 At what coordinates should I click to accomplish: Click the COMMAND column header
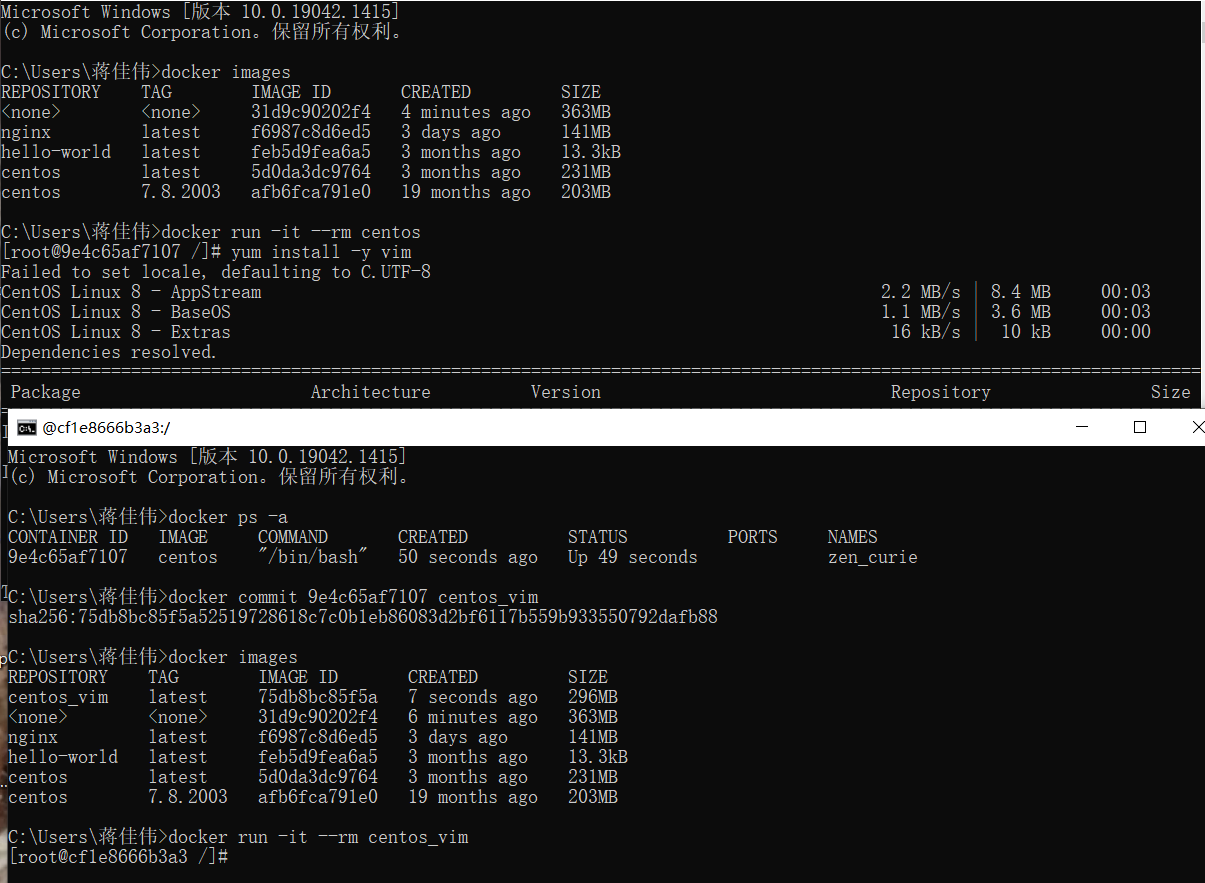293,537
